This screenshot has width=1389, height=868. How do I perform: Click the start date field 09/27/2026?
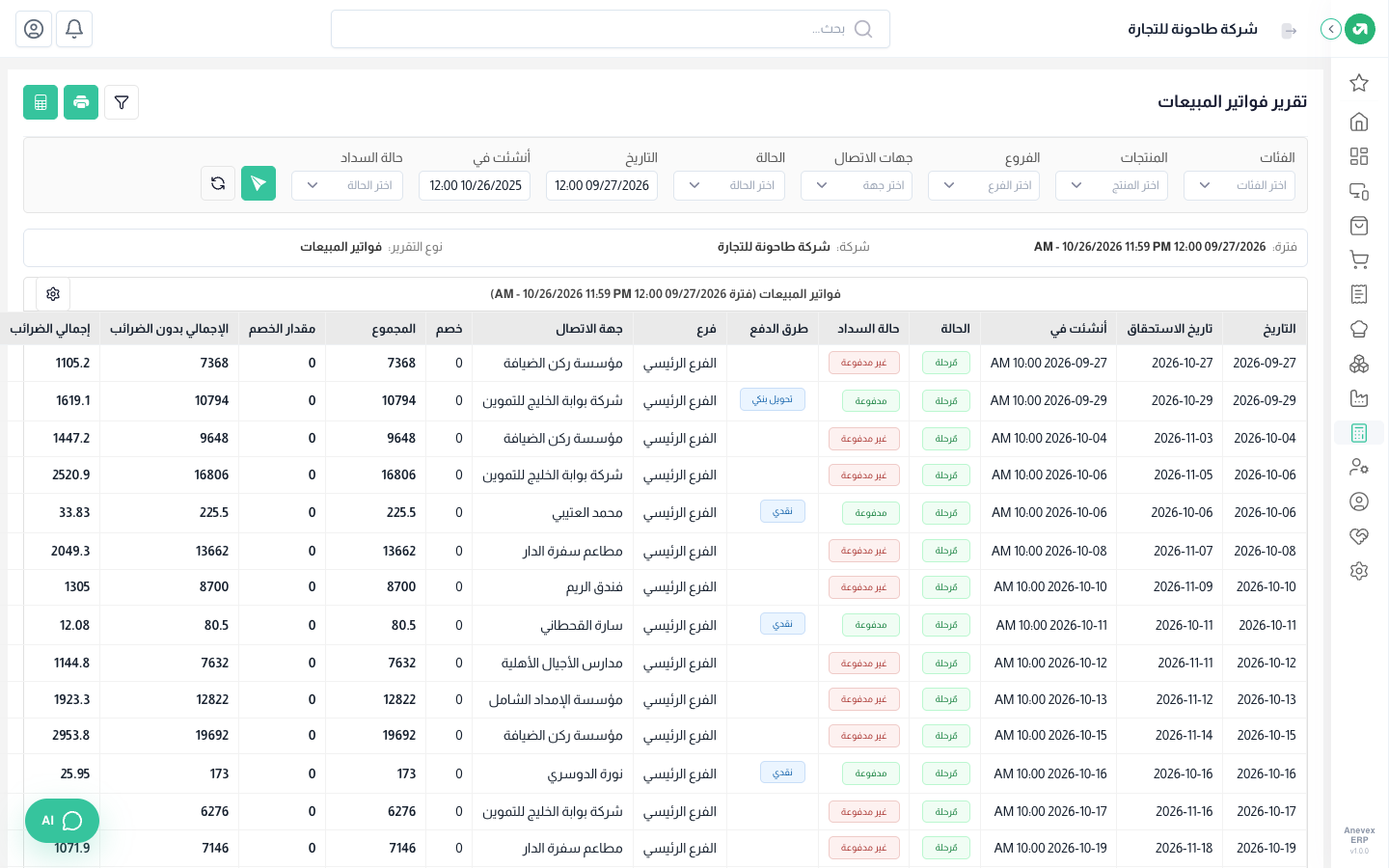pos(602,185)
